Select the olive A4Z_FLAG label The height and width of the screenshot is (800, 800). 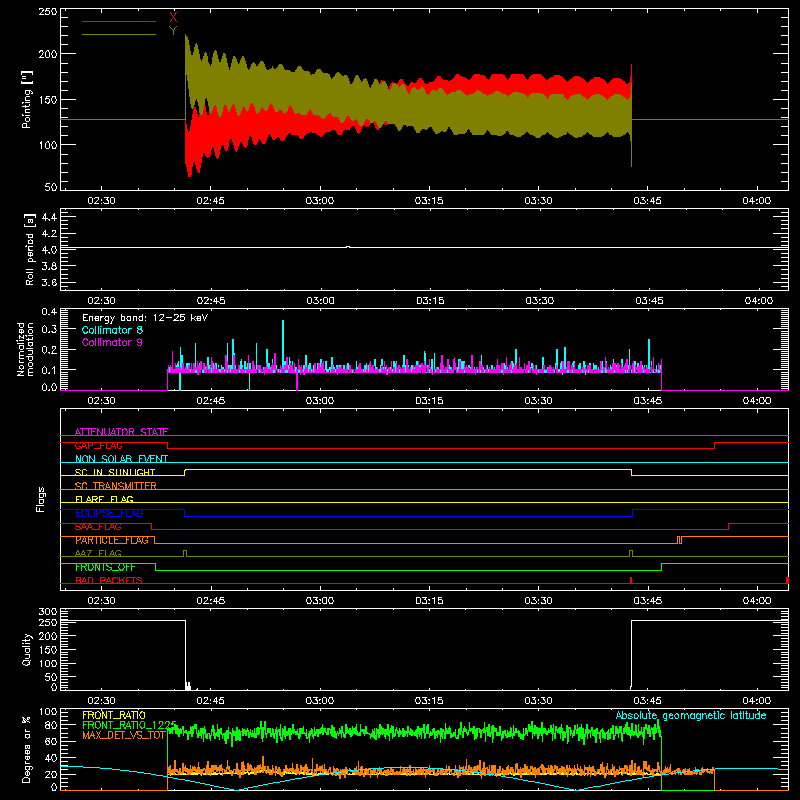click(x=98, y=553)
